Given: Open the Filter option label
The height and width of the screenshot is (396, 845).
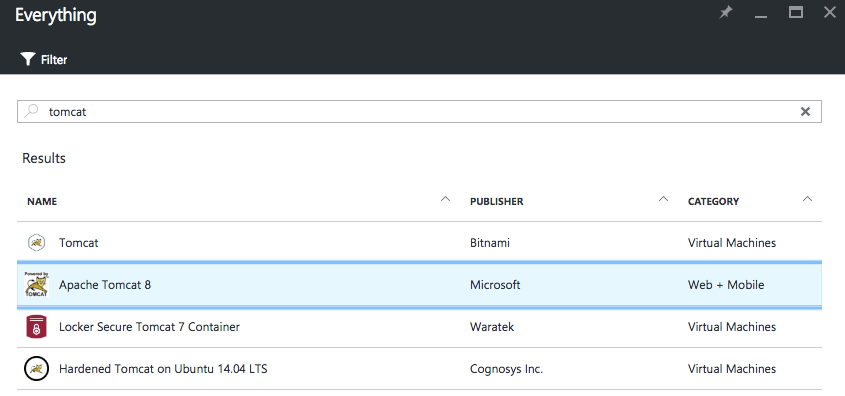Looking at the screenshot, I should tap(54, 60).
